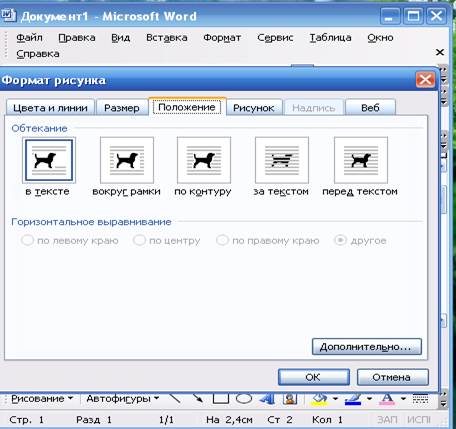Expand the Font Color dropdown arrow
The image size is (456, 429).
click(x=403, y=399)
